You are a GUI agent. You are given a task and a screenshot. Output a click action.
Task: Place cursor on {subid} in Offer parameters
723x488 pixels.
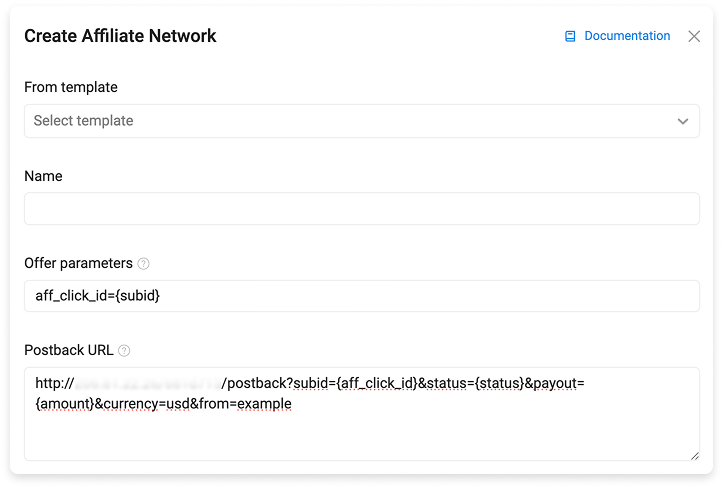click(x=137, y=296)
